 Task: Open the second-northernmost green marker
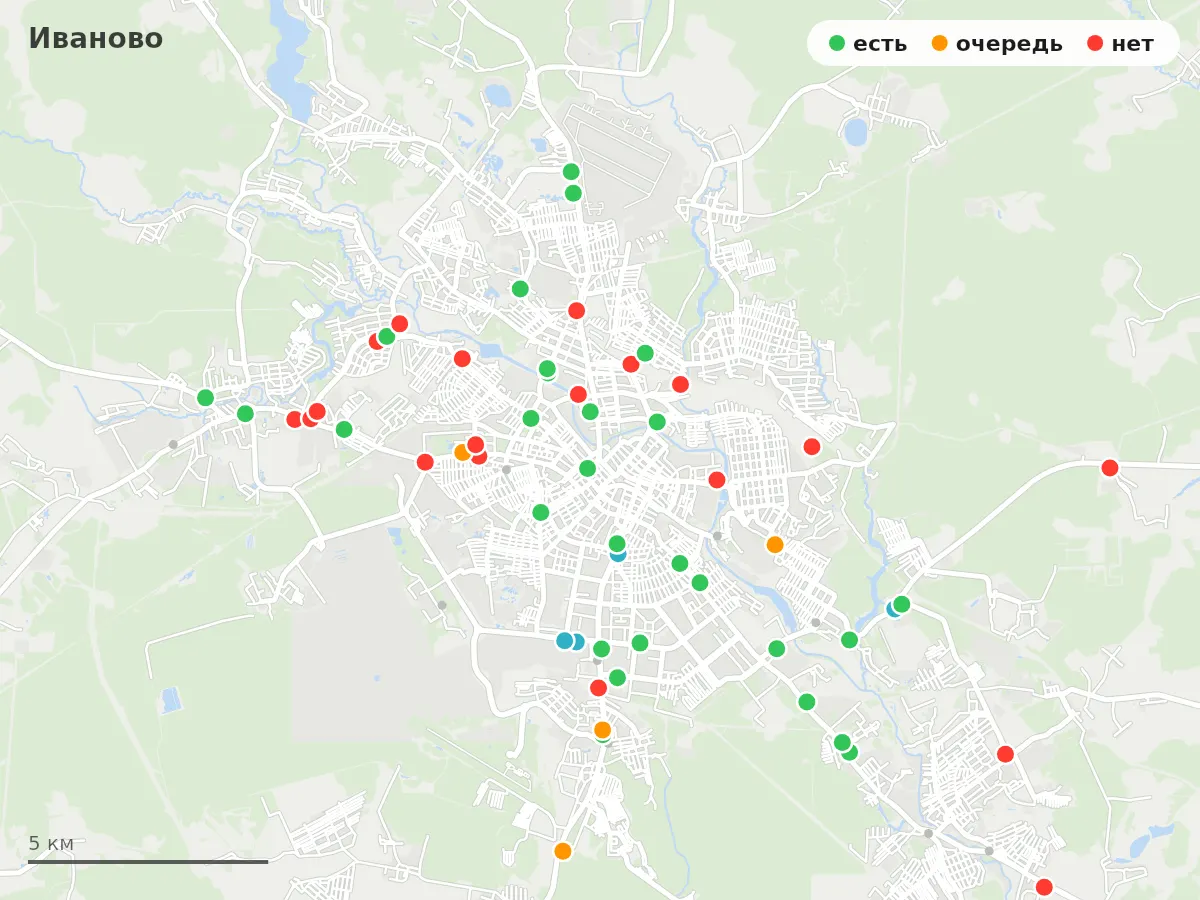(x=573, y=193)
